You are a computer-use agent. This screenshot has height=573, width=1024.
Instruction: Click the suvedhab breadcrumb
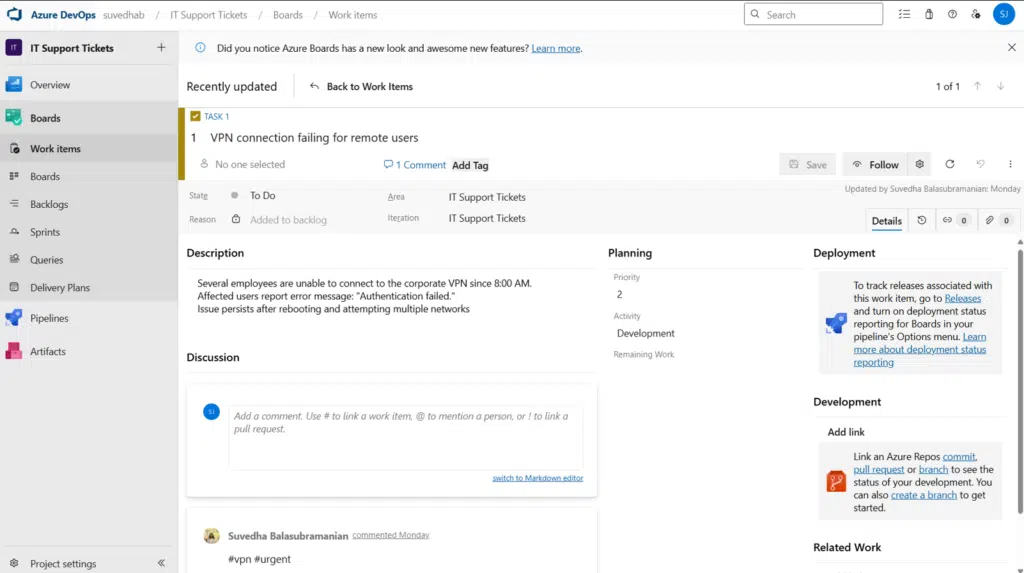coord(123,14)
